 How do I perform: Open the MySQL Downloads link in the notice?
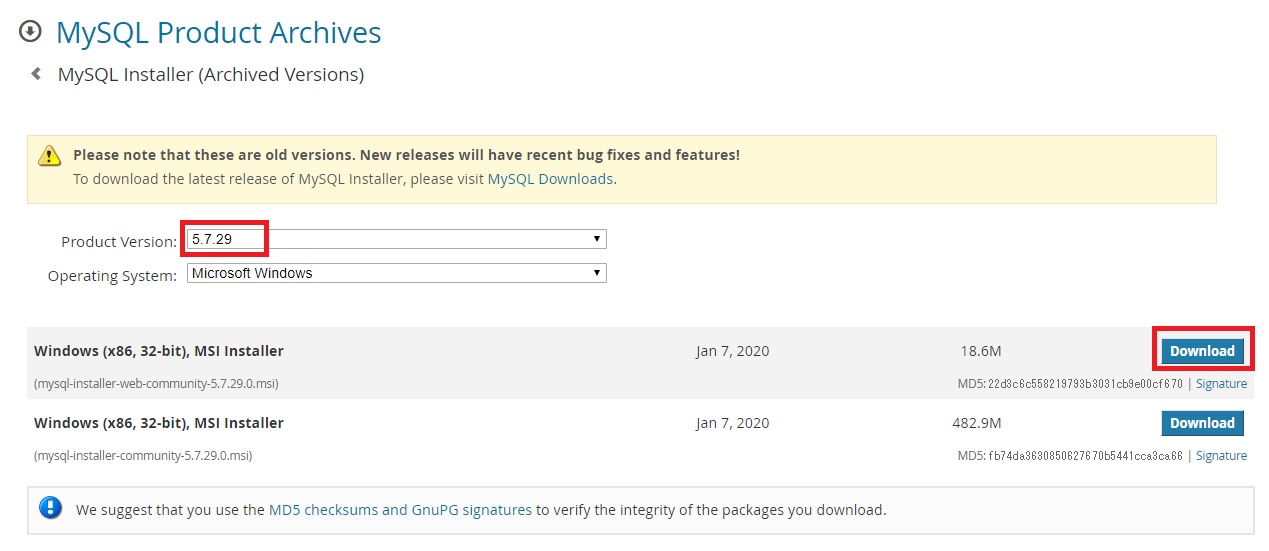550,179
